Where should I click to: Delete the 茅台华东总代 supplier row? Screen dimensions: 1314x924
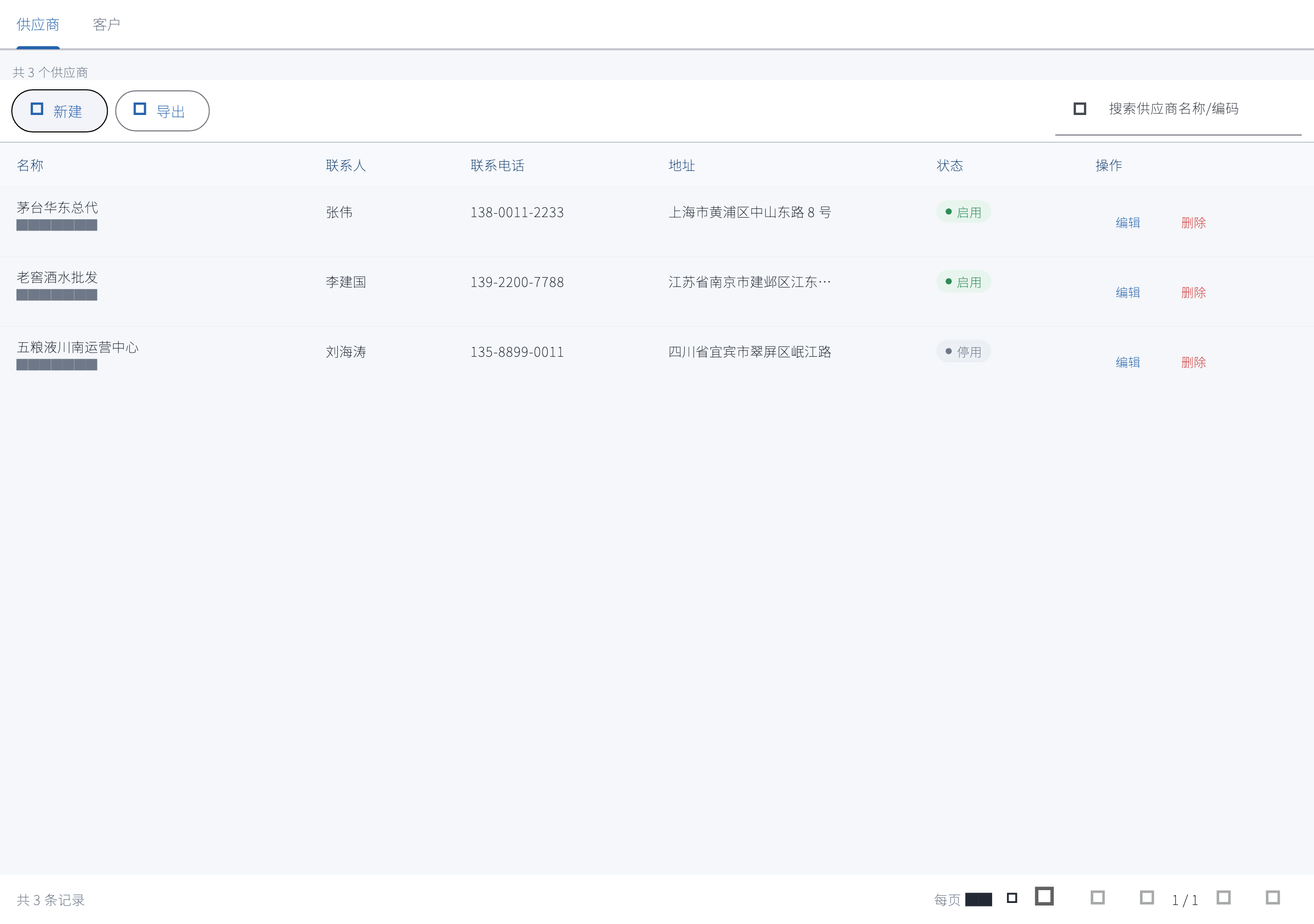tap(1193, 223)
